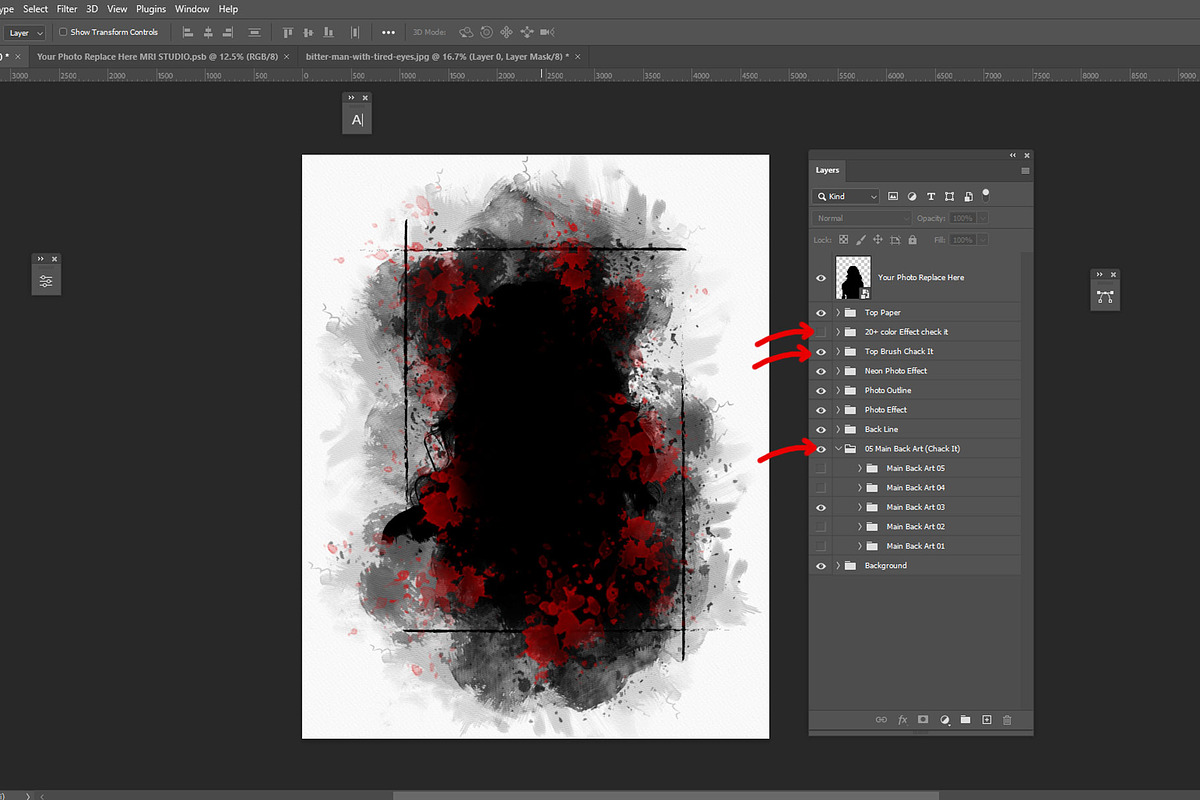Screen dimensions: 1200x800
Task: Delete layer with trash icon
Action: (x=1007, y=720)
